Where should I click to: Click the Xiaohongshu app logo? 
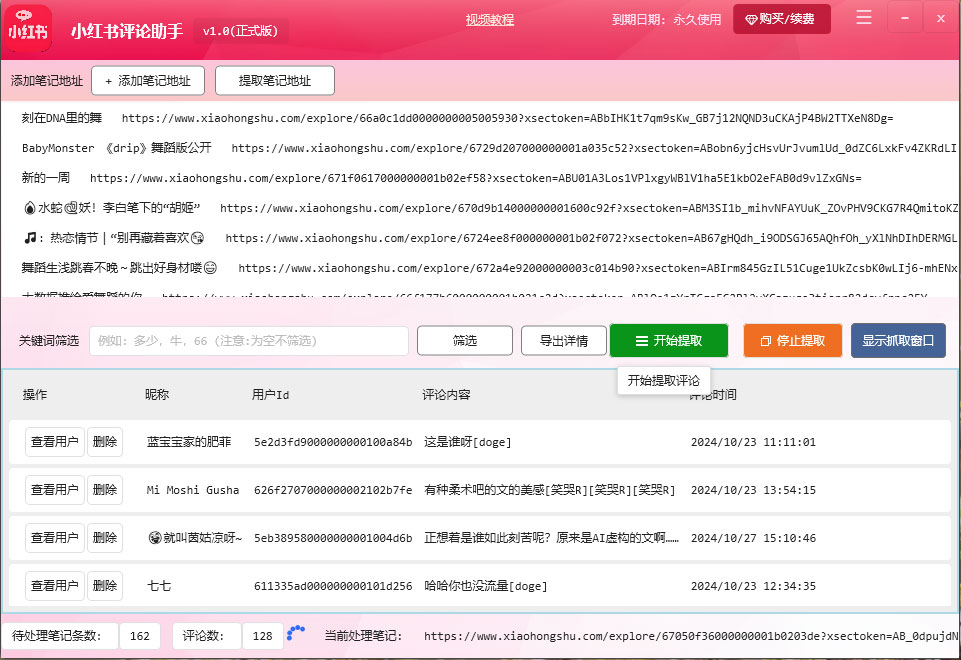(28, 30)
